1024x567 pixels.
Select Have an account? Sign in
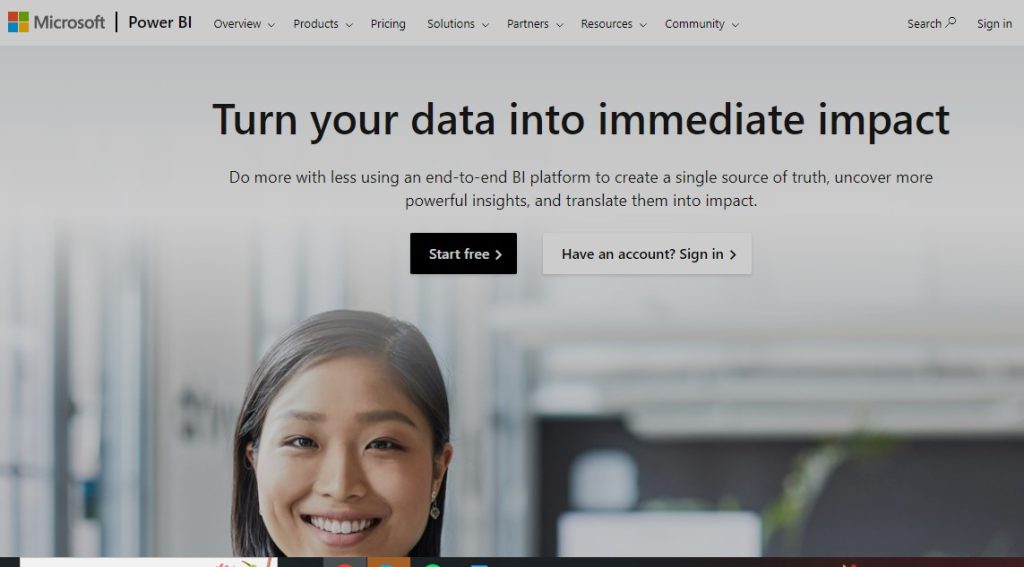coord(647,253)
